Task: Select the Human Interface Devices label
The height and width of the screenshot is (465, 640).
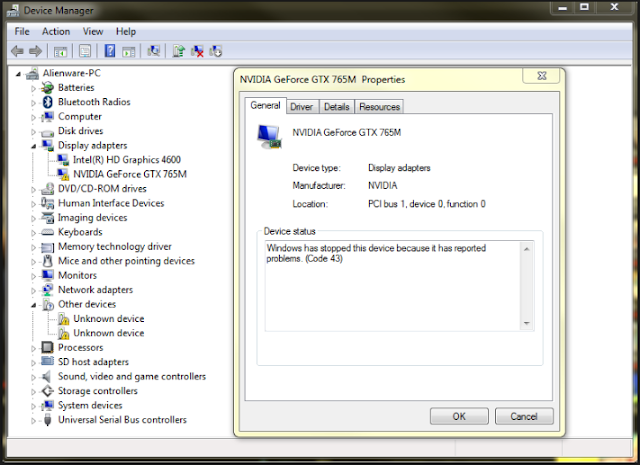Action: point(111,203)
